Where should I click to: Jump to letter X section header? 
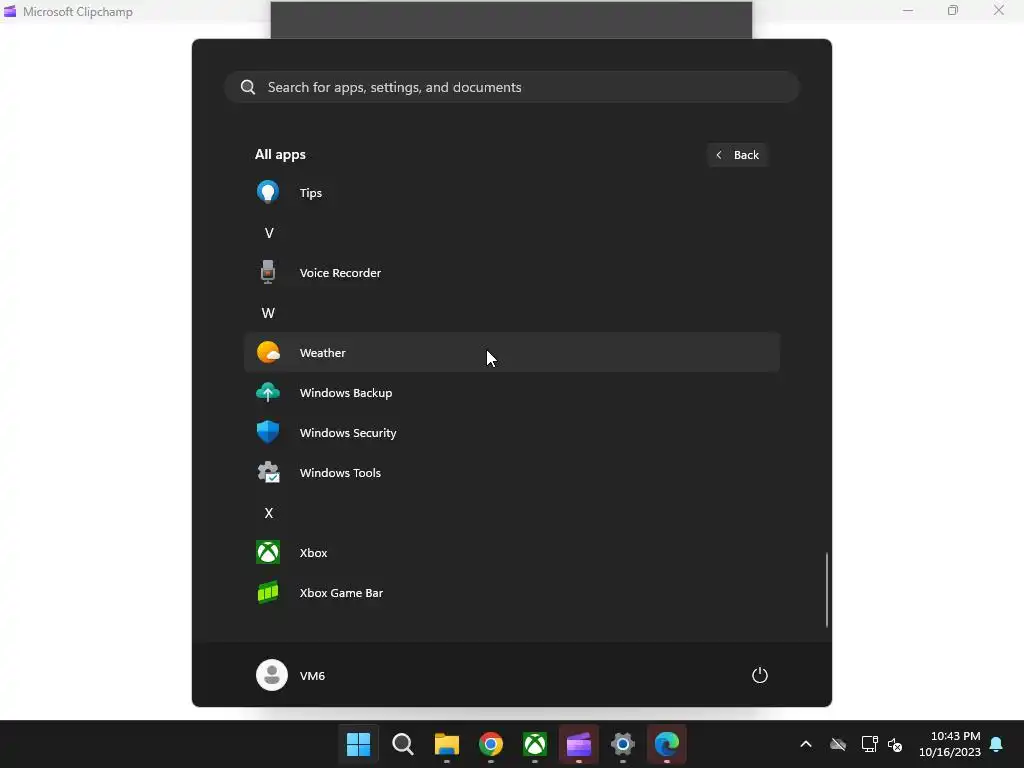[x=268, y=513]
